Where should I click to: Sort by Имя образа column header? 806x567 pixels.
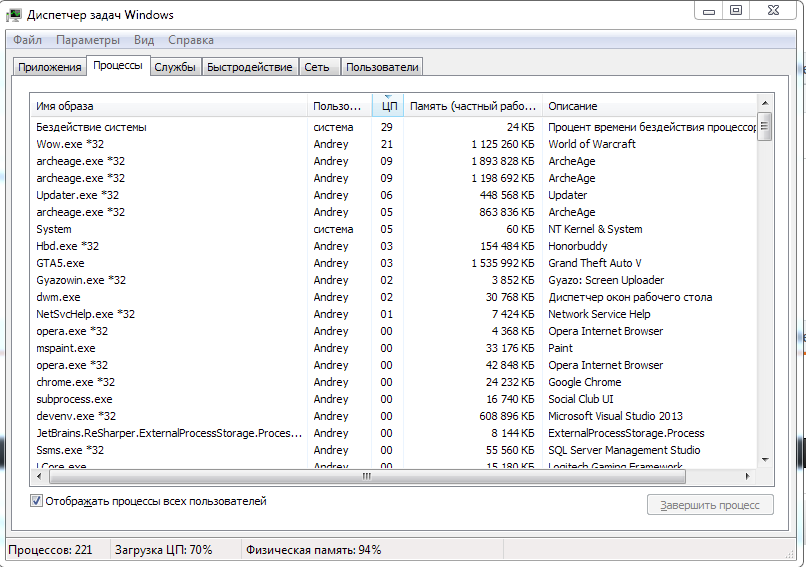[x=169, y=106]
